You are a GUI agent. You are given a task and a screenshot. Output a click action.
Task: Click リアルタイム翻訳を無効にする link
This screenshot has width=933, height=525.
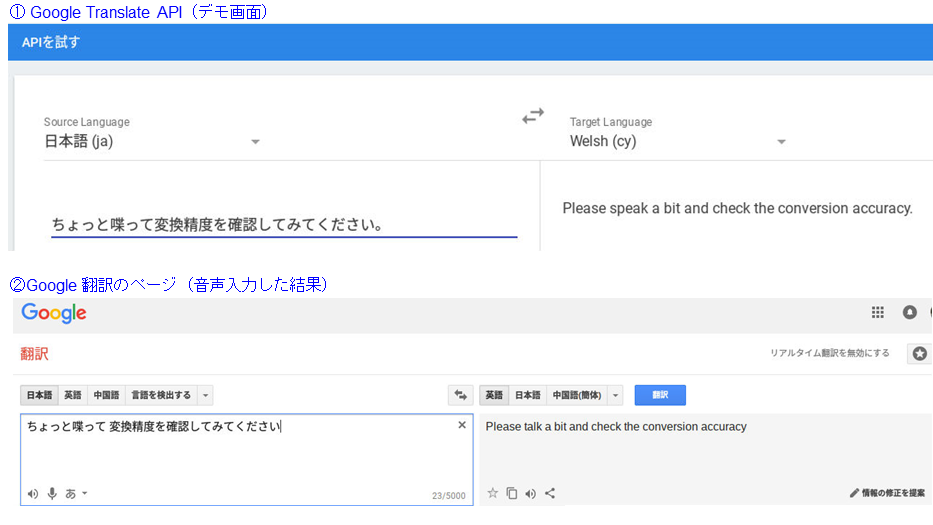[x=829, y=353]
